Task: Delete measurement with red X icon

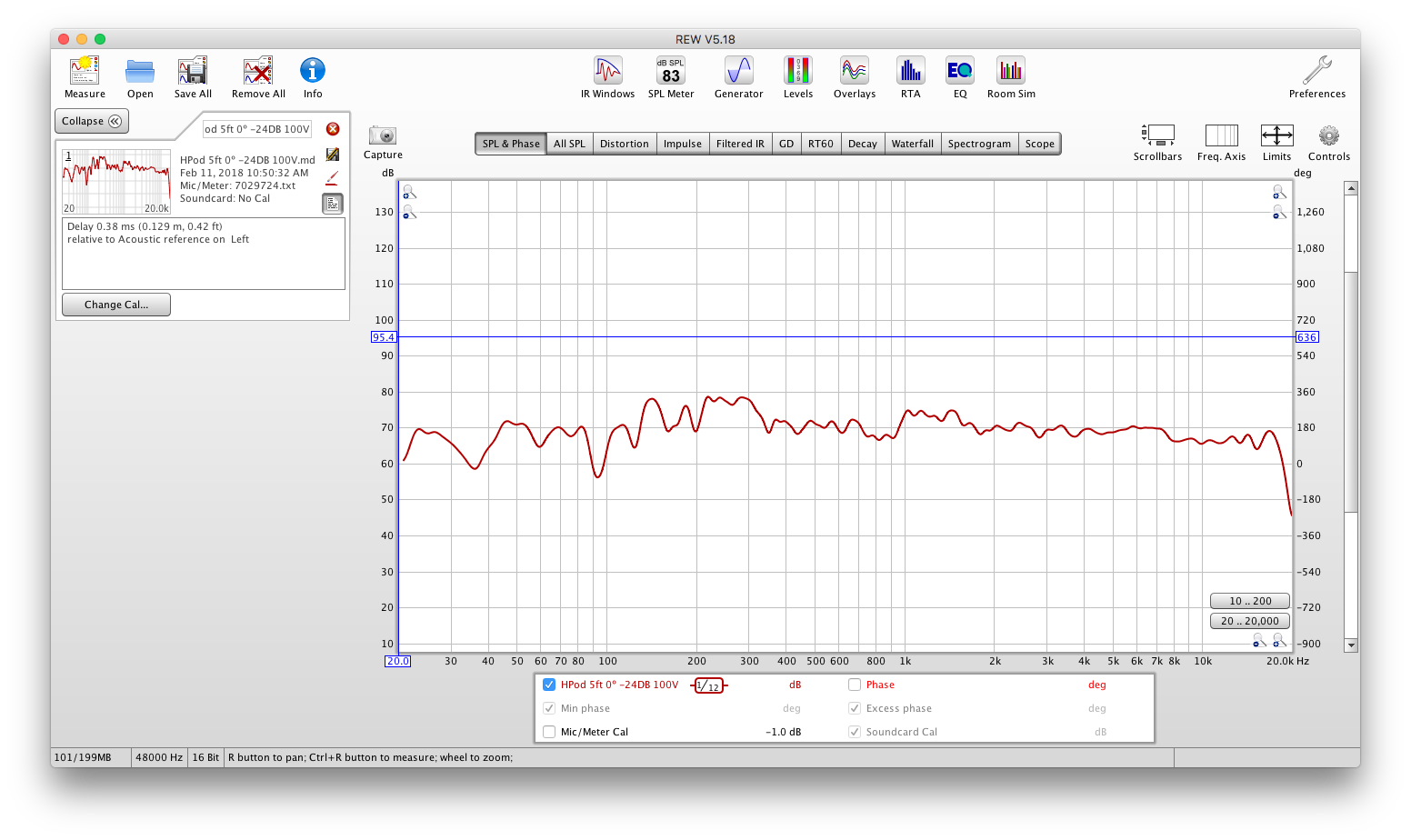Action: pos(333,129)
